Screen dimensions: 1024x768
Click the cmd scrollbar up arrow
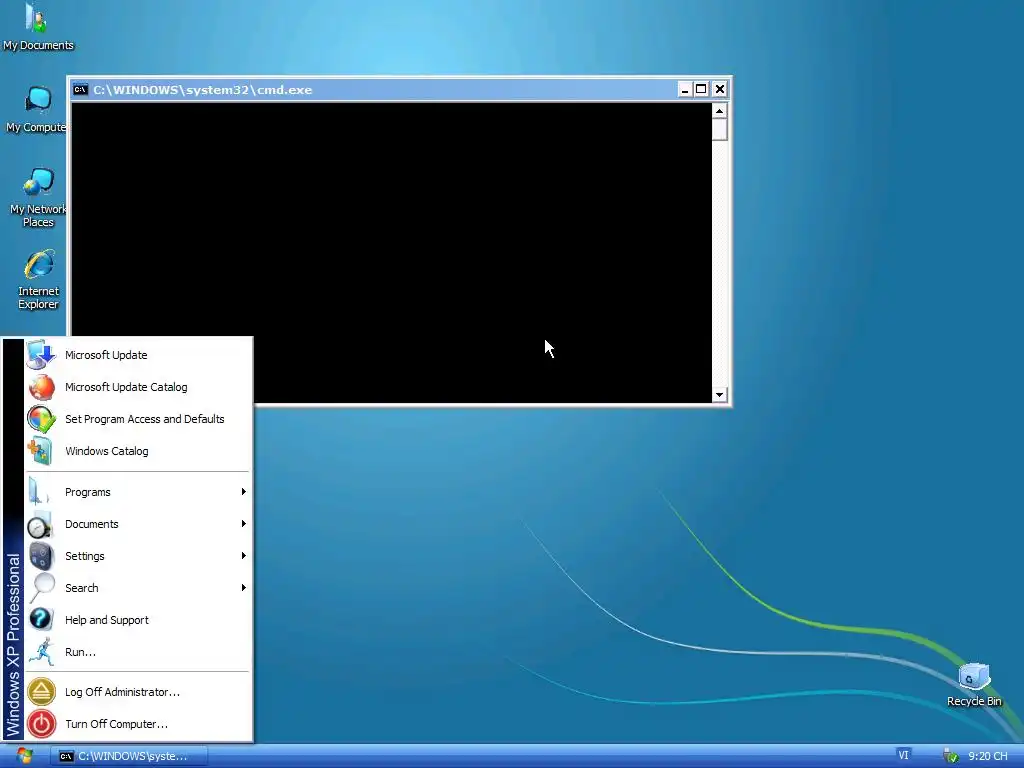pos(720,110)
